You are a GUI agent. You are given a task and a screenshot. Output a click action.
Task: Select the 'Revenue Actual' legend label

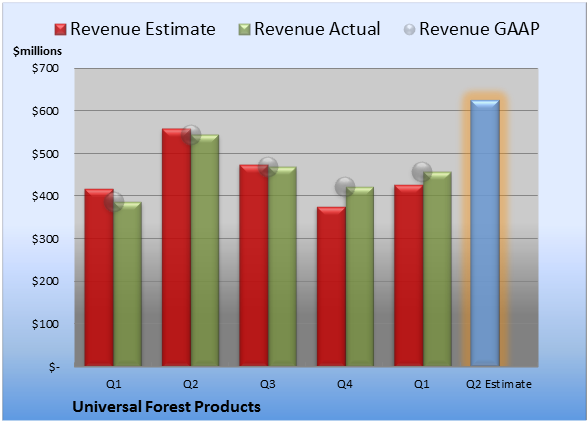(x=317, y=29)
